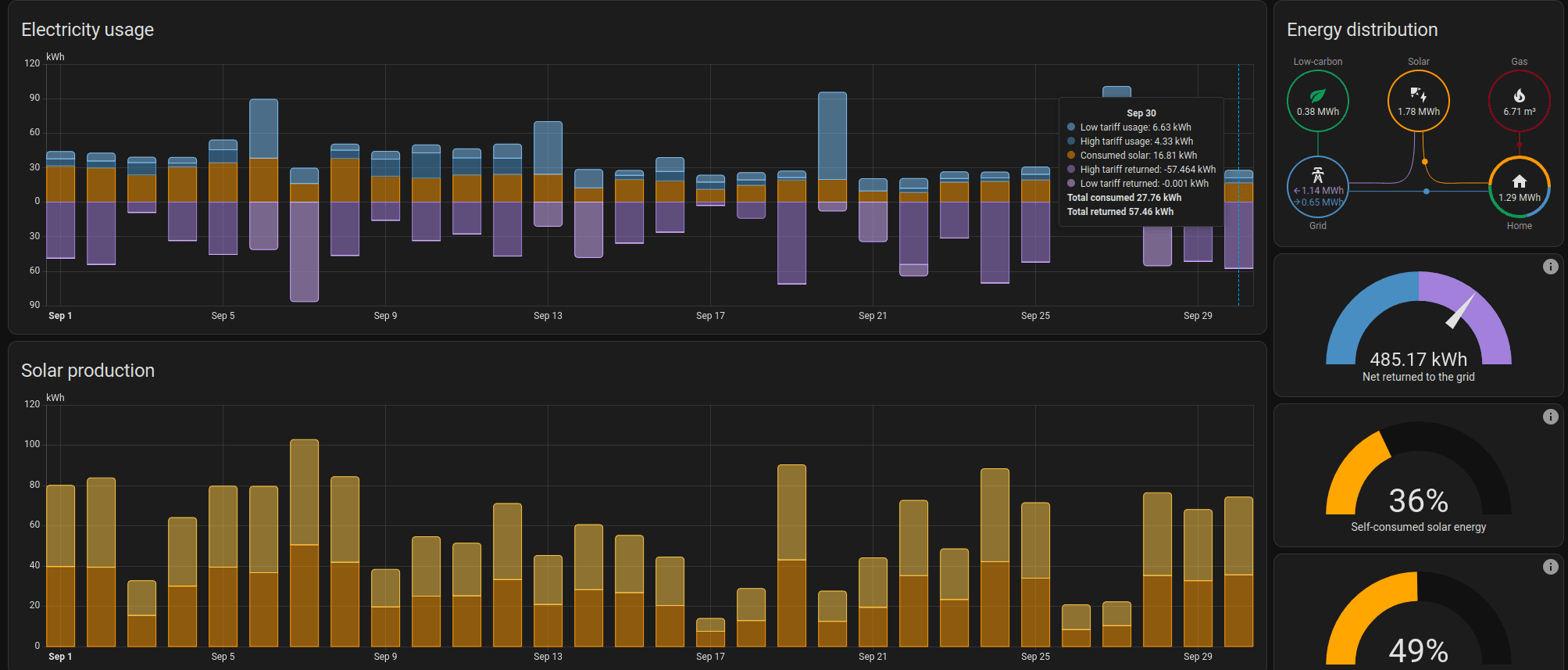Screen dimensions: 1568x670
Task: Select the Sep 30 bar in Solar production
Action: (1238, 571)
